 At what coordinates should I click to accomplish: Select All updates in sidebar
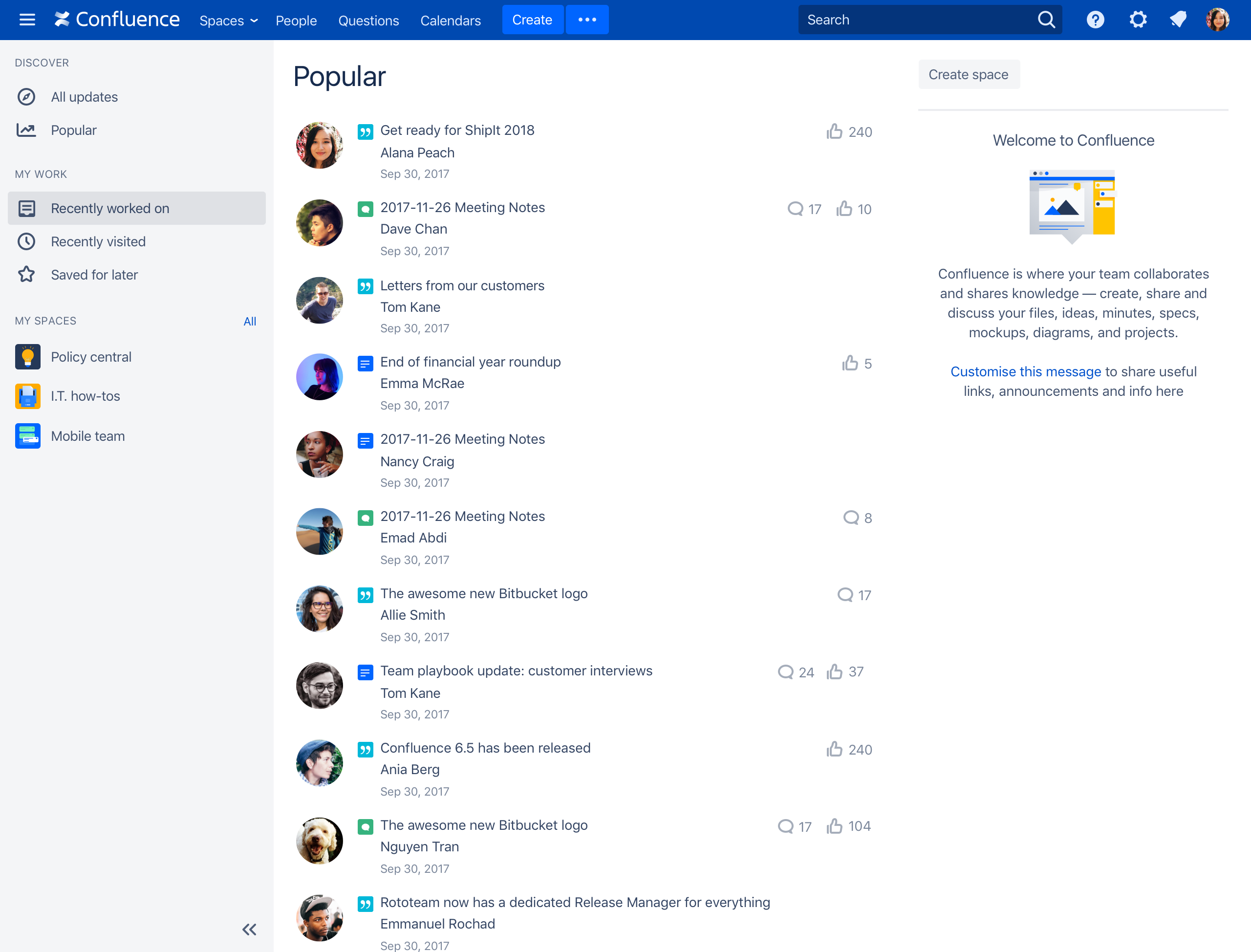[x=136, y=97]
